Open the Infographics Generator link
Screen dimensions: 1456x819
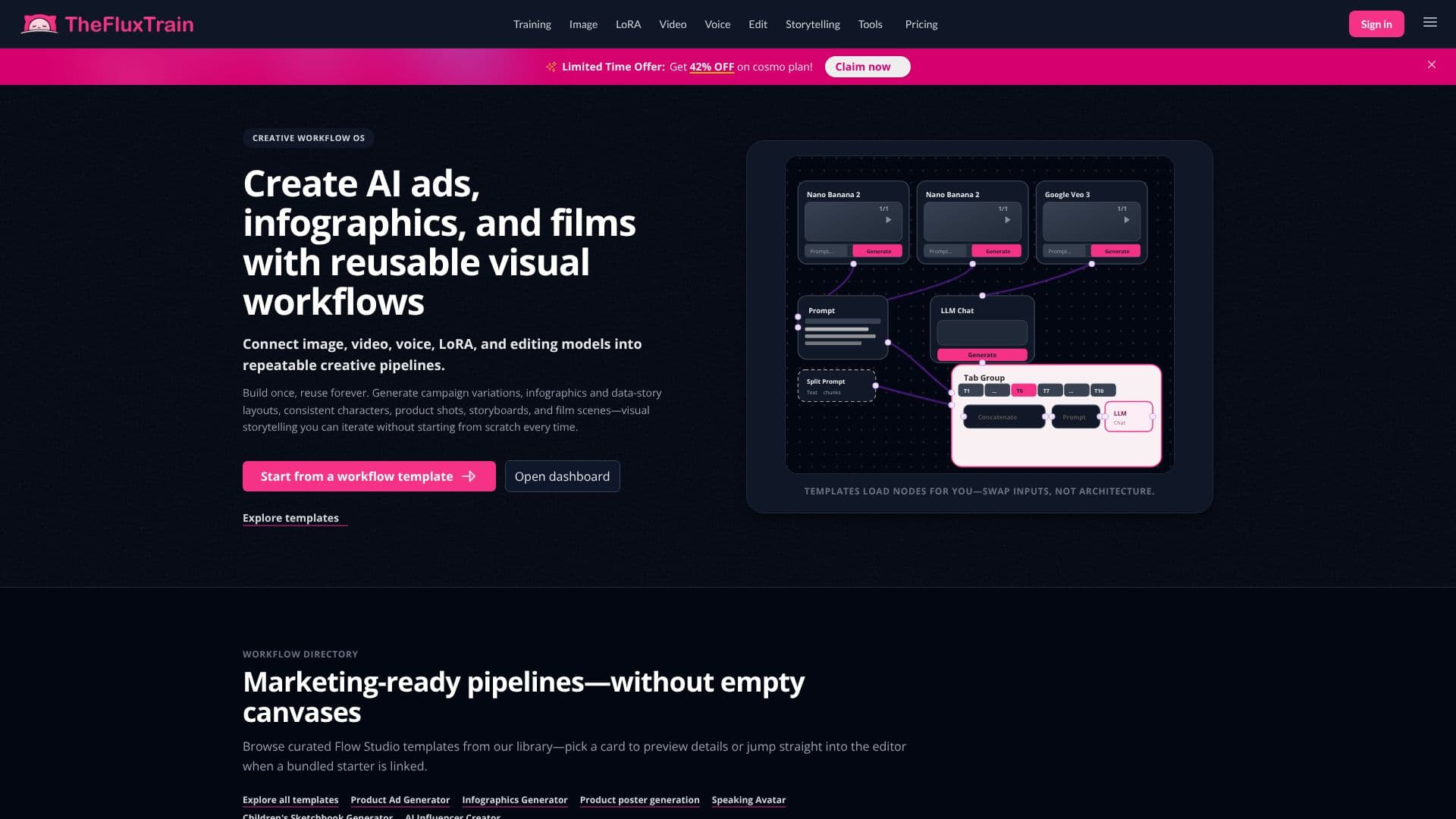[x=514, y=800]
